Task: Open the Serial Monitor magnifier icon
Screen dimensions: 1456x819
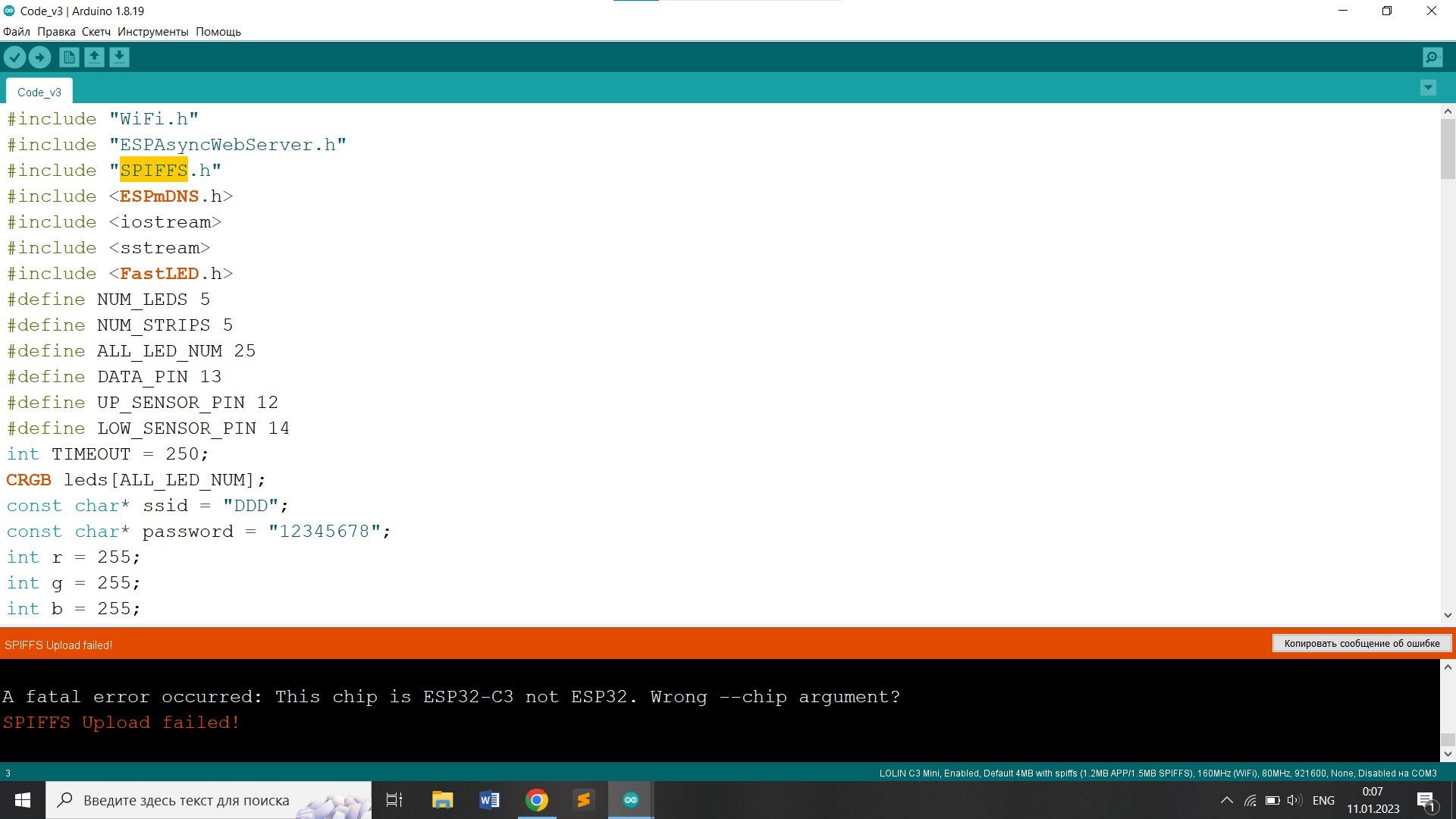Action: [1432, 57]
